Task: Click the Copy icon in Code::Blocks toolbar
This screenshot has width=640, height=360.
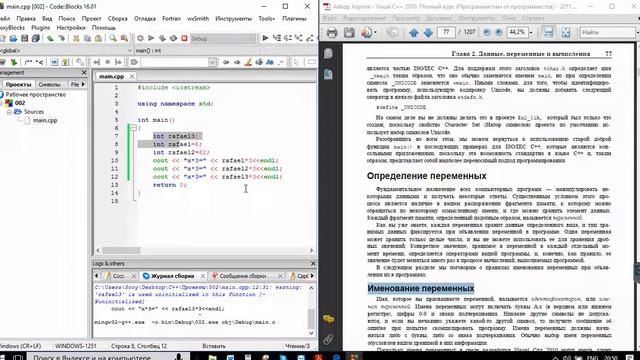Action: pyautogui.click(x=87, y=38)
